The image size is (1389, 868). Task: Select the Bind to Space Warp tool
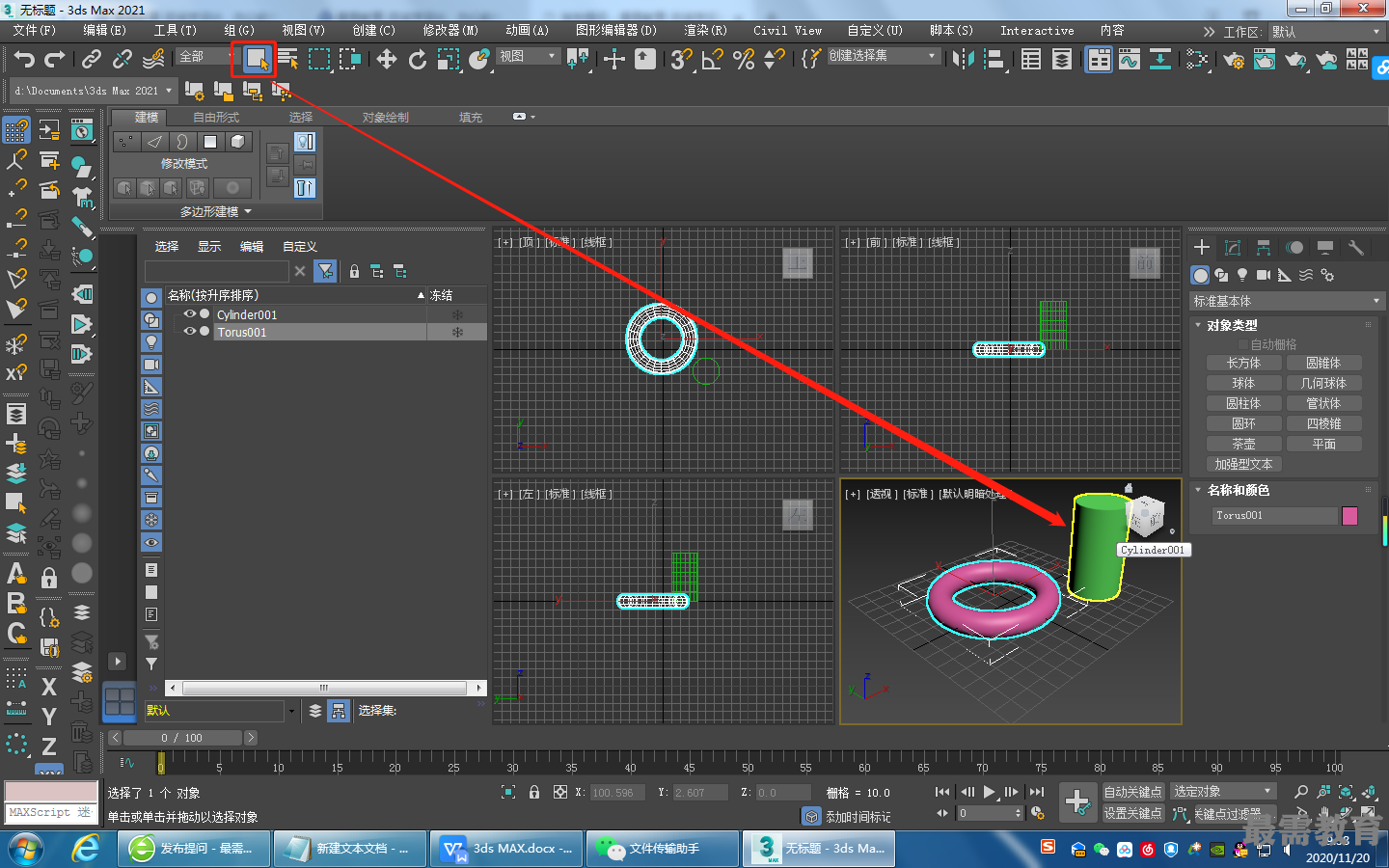click(153, 60)
